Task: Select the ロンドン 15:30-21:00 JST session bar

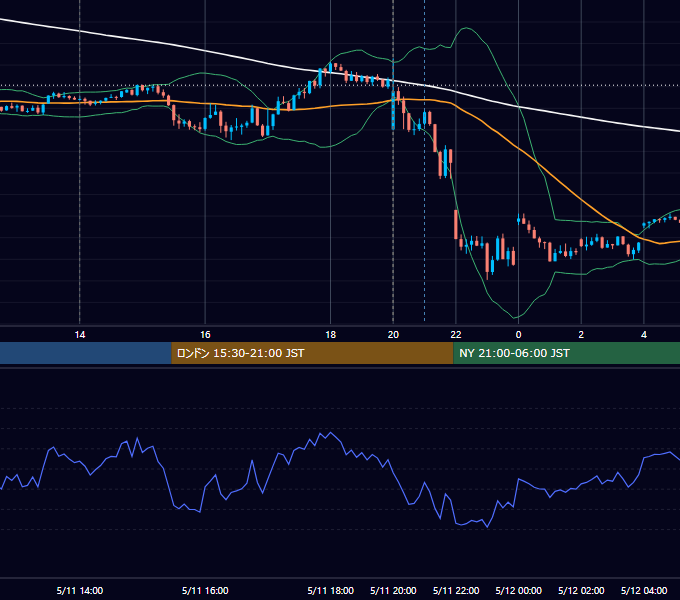Action: tap(312, 353)
